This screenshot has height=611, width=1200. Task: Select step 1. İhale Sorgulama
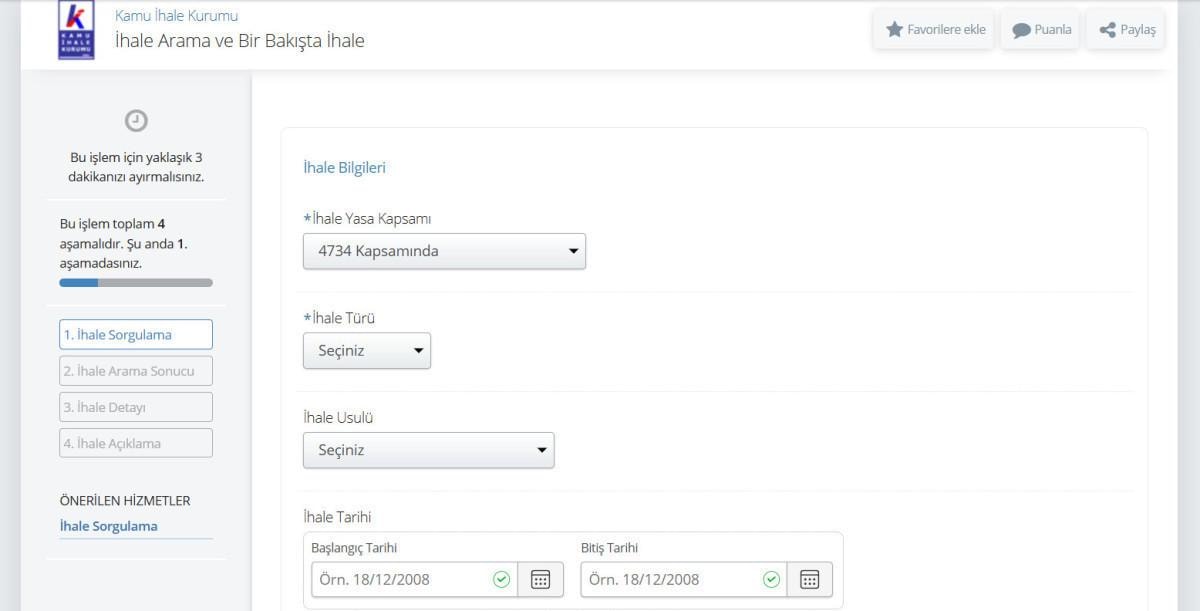click(136, 335)
